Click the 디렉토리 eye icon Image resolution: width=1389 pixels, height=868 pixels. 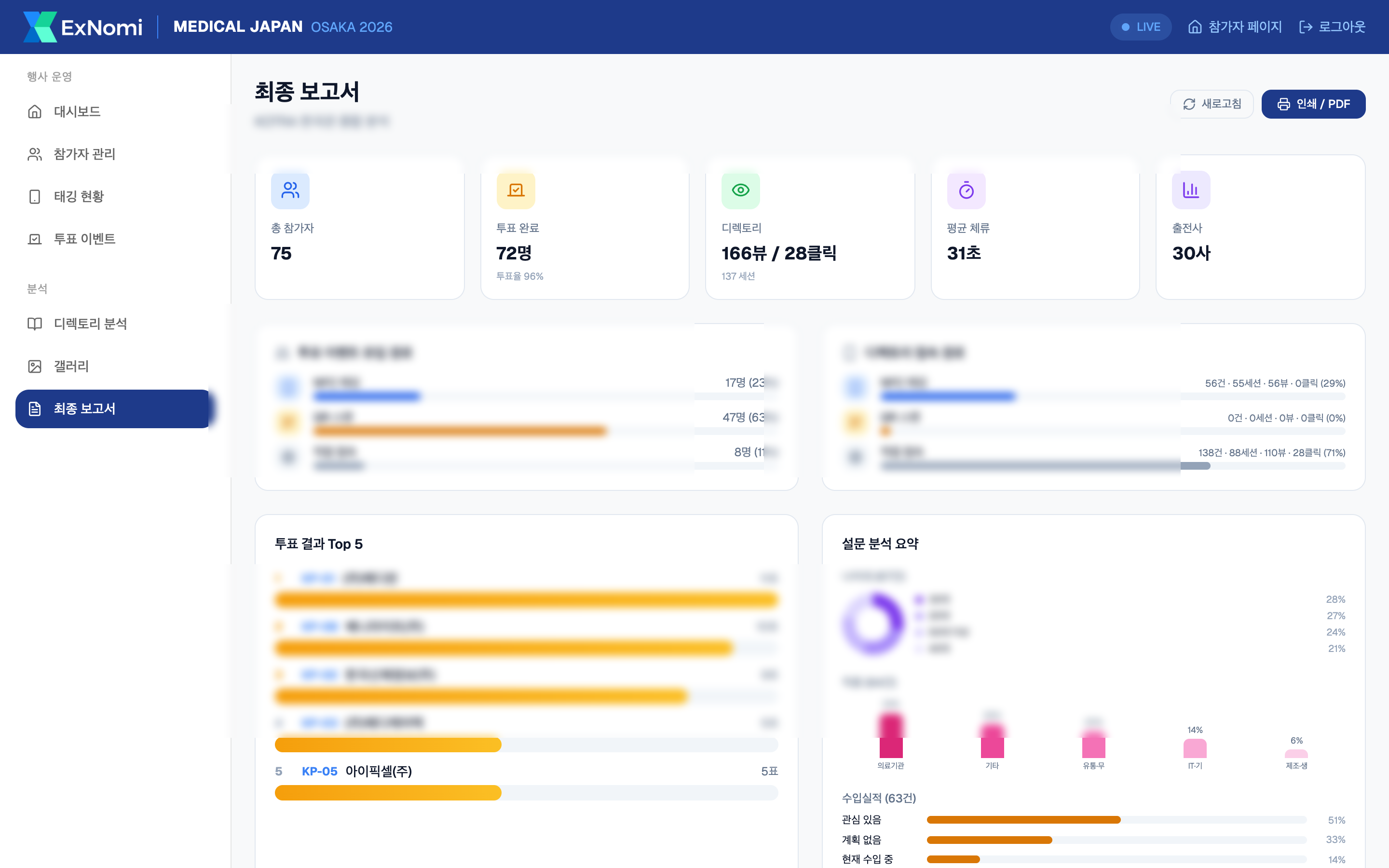(740, 190)
